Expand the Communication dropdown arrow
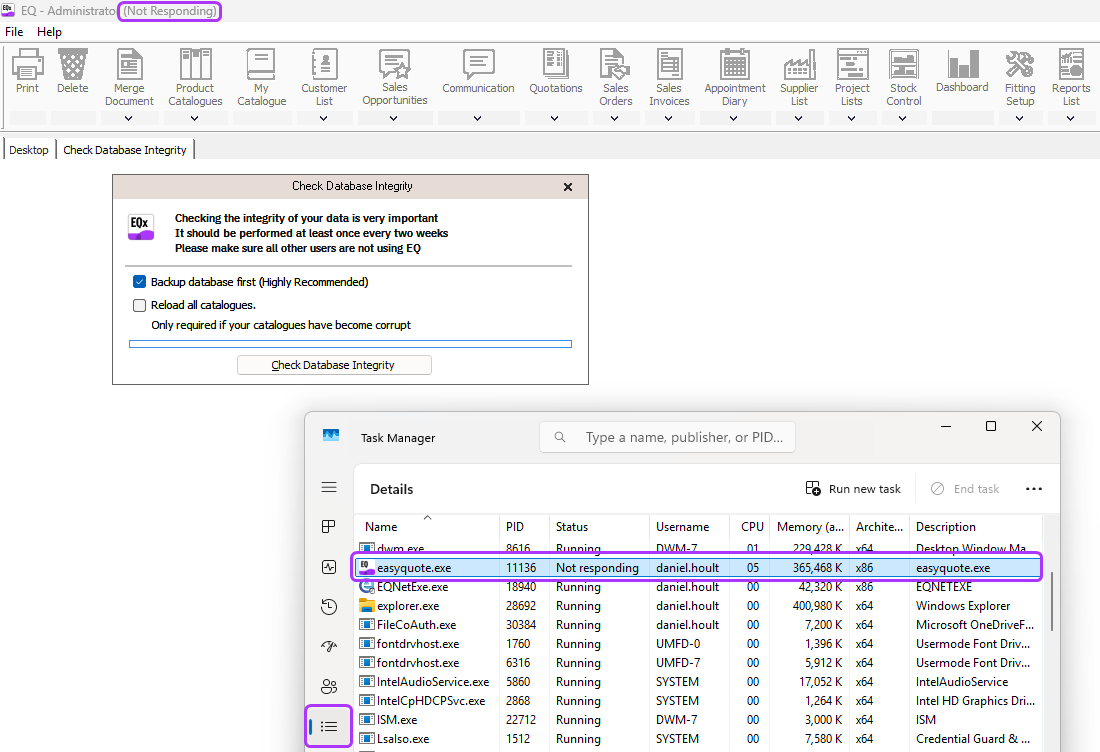The height and width of the screenshot is (752, 1100). (478, 119)
